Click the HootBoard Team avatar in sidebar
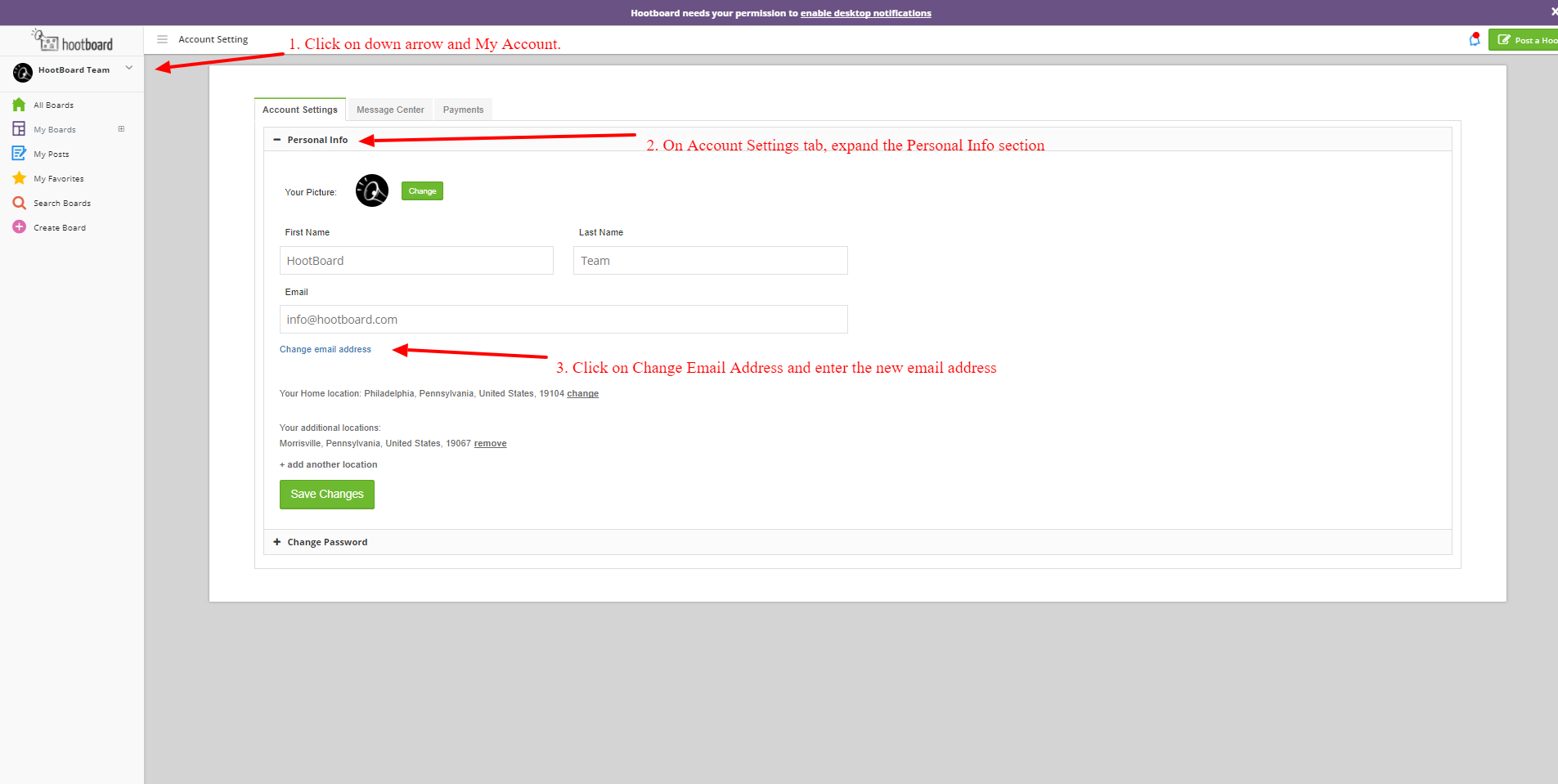The width and height of the screenshot is (1558, 784). click(23, 72)
